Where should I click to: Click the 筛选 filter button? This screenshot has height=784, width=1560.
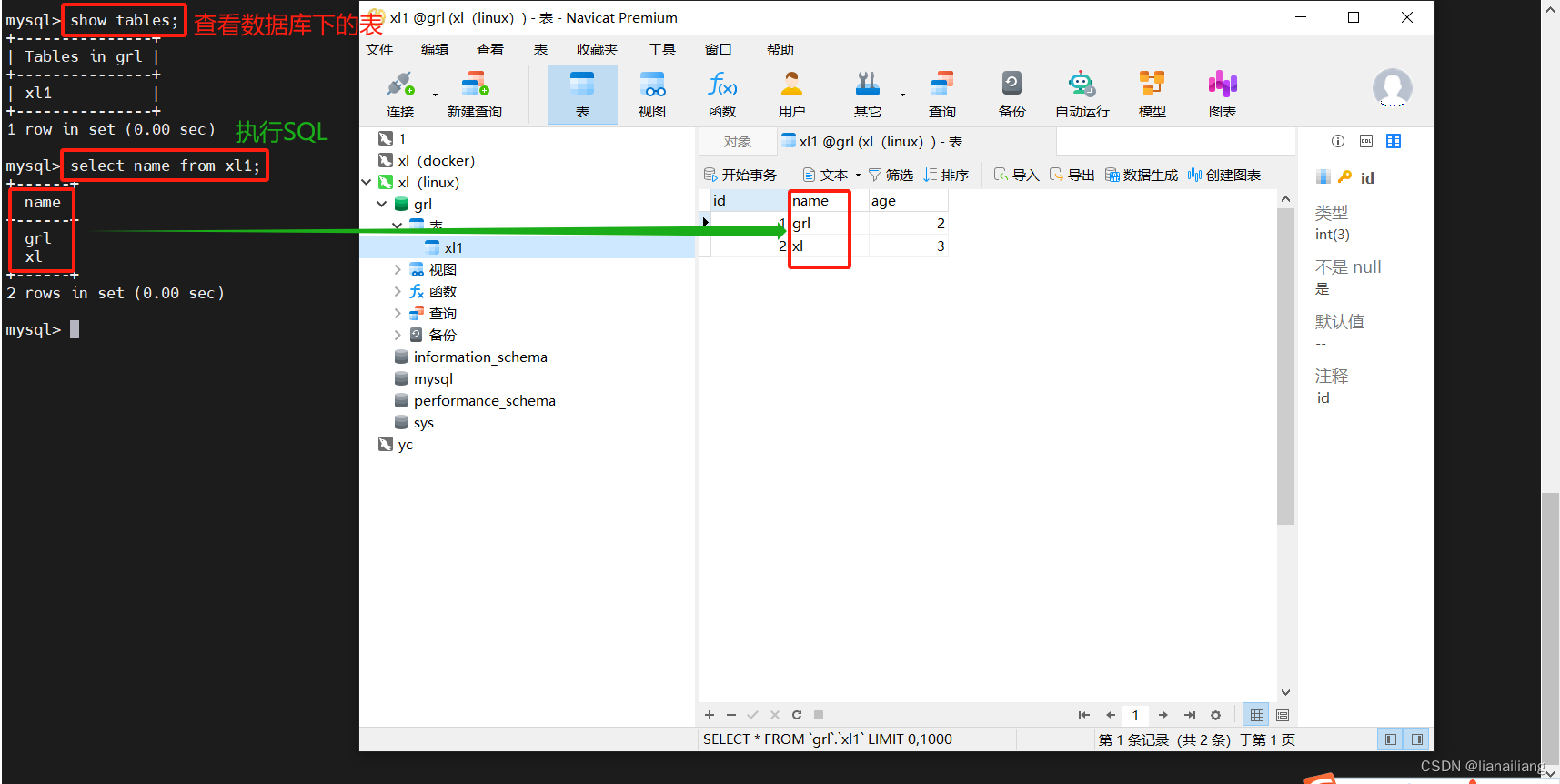(x=891, y=175)
